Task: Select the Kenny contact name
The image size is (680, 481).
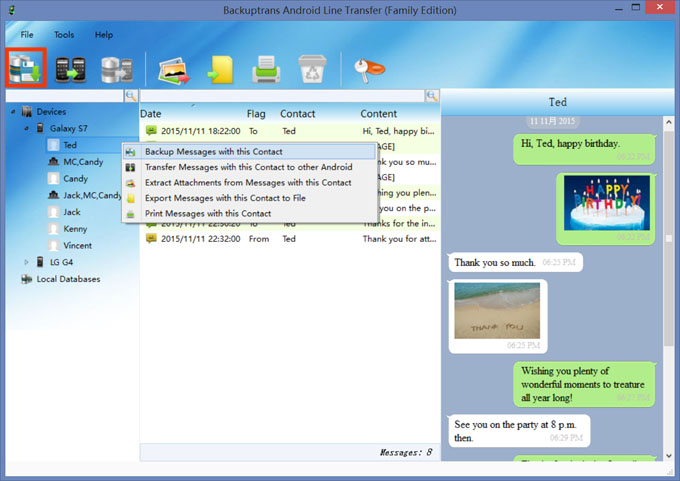Action: click(75, 229)
